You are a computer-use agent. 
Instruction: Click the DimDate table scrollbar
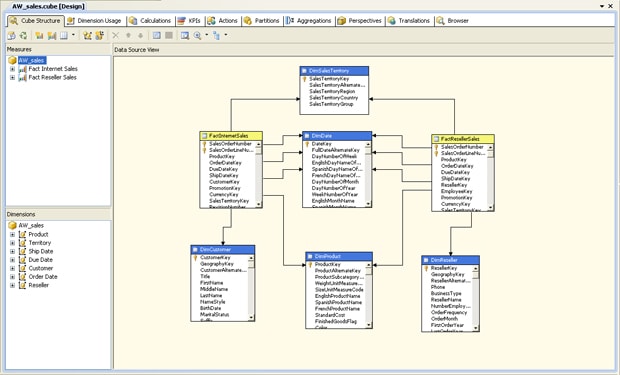tap(368, 174)
